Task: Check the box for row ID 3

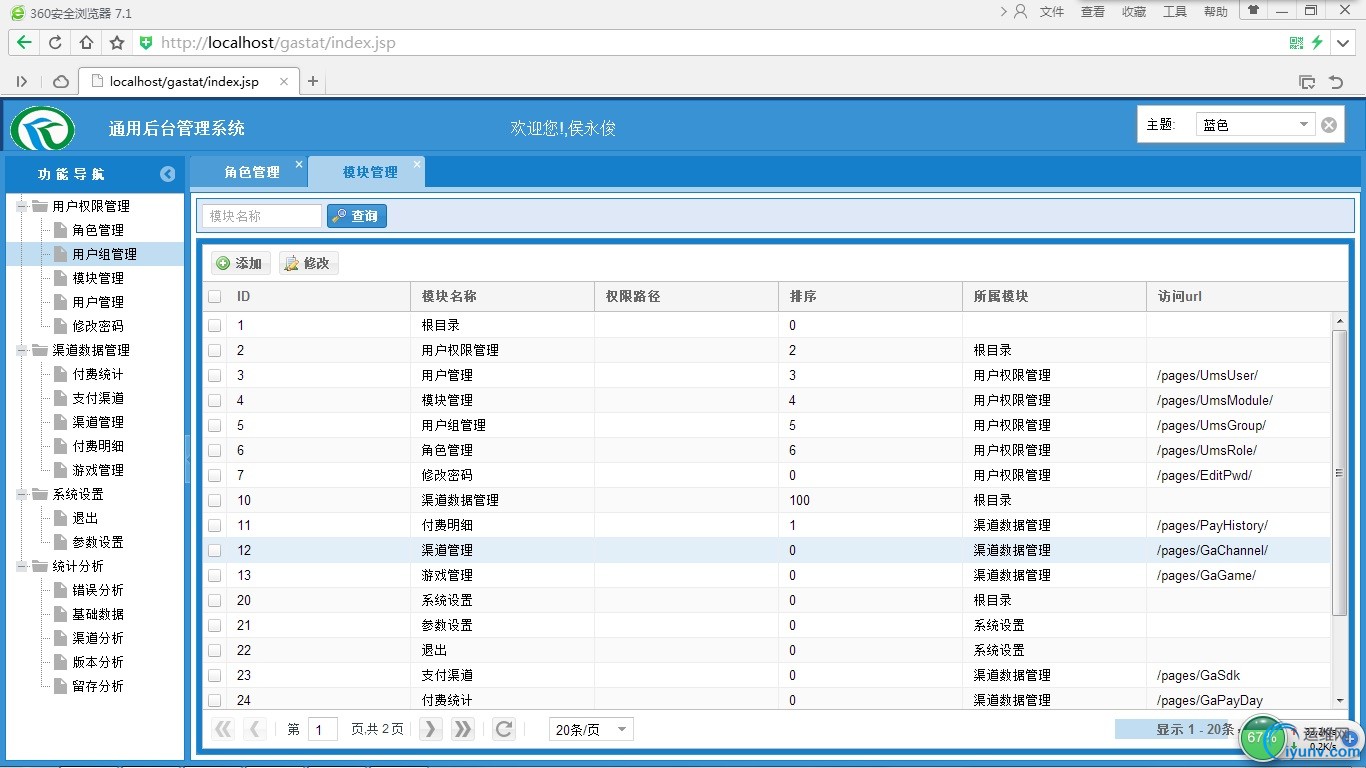Action: click(x=215, y=376)
